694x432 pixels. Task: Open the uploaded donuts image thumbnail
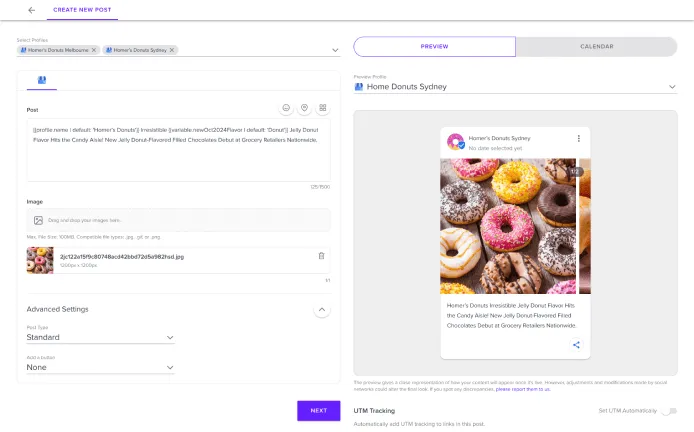point(40,260)
